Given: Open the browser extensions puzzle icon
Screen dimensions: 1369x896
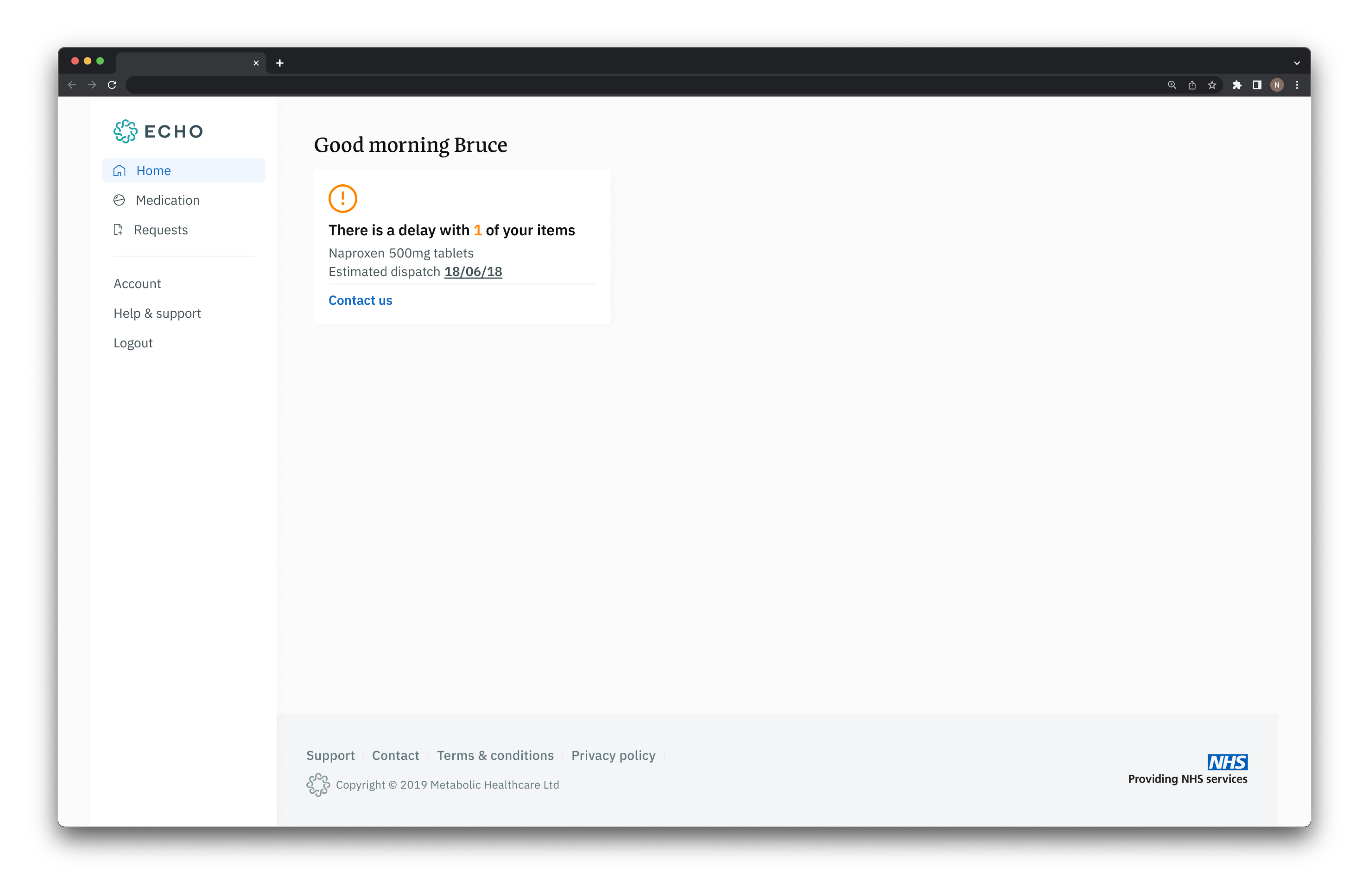Looking at the screenshot, I should [1237, 85].
